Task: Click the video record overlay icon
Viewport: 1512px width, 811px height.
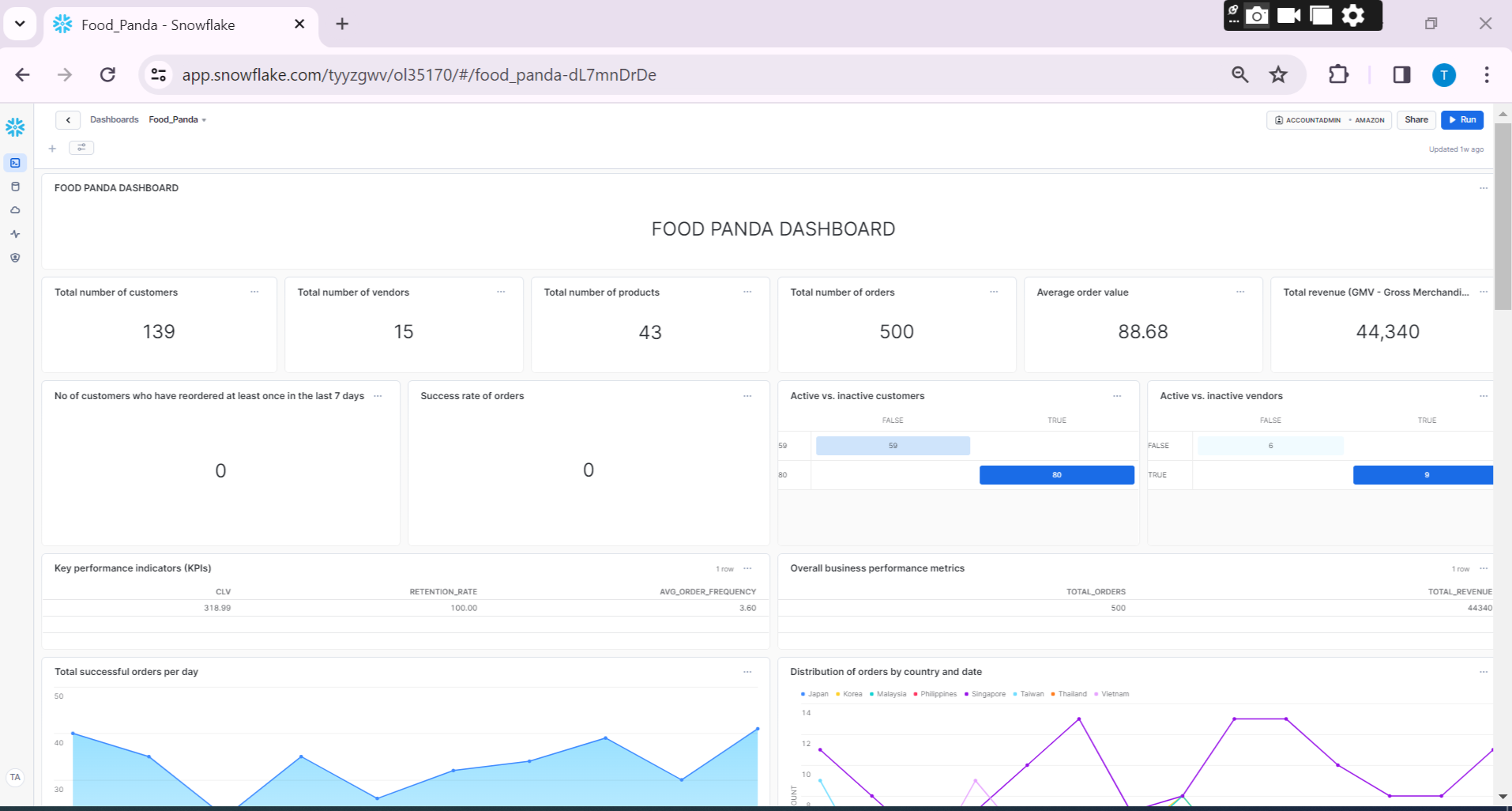Action: click(1289, 15)
